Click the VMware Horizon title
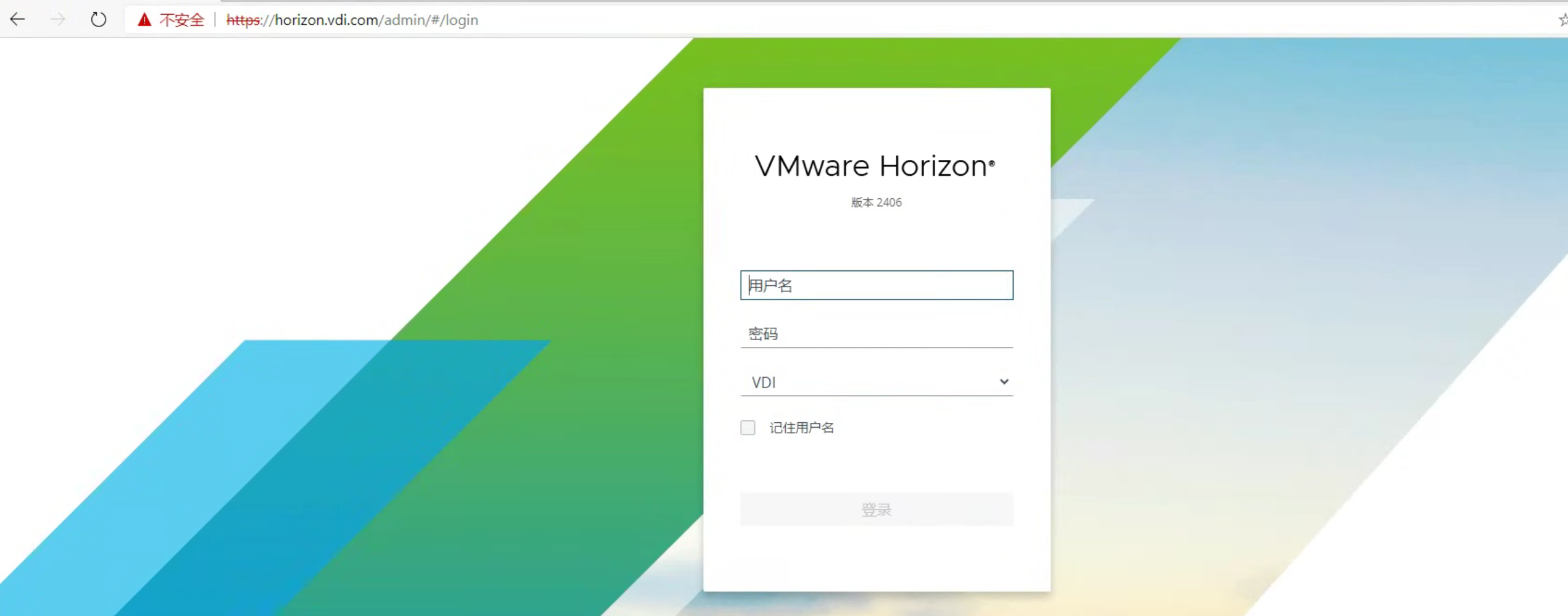Image resolution: width=1568 pixels, height=616 pixels. coord(875,166)
